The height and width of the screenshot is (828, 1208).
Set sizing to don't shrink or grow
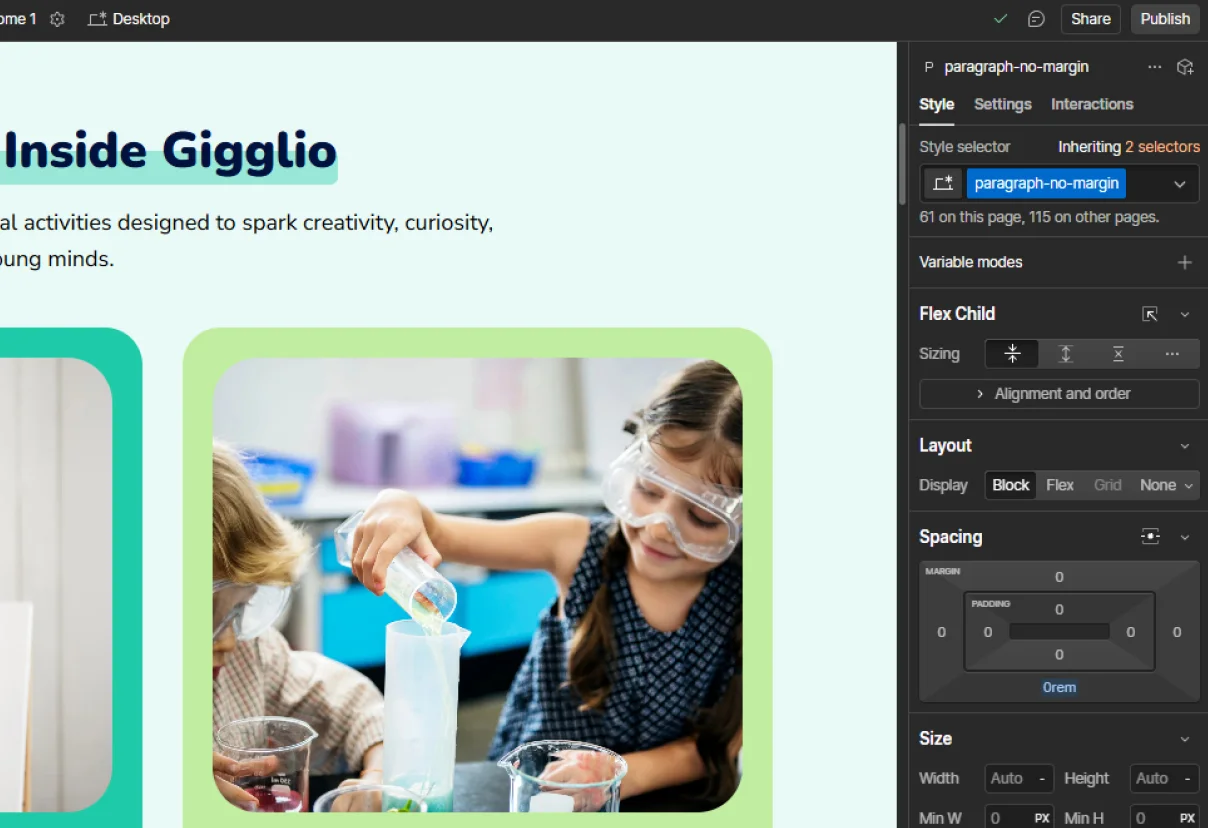1119,354
